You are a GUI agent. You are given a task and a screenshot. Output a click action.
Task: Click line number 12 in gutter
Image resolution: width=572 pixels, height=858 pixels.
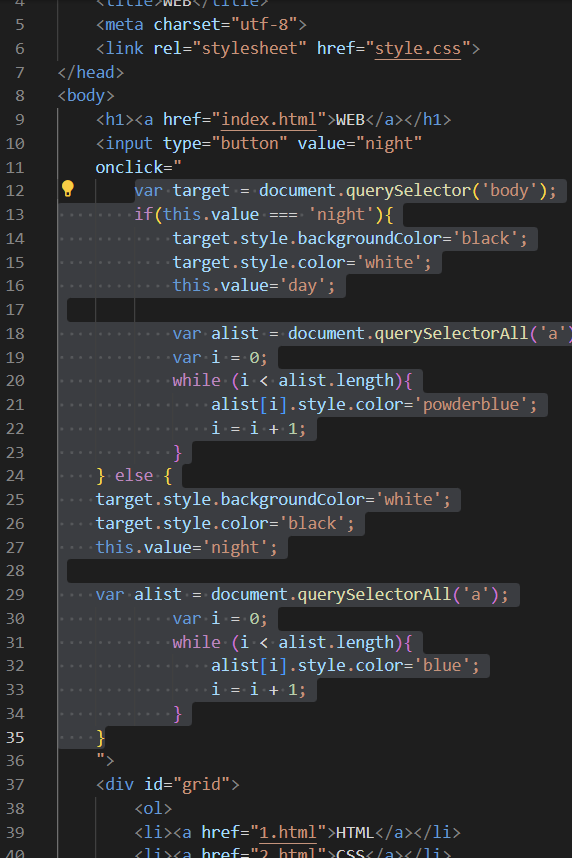pyautogui.click(x=15, y=191)
